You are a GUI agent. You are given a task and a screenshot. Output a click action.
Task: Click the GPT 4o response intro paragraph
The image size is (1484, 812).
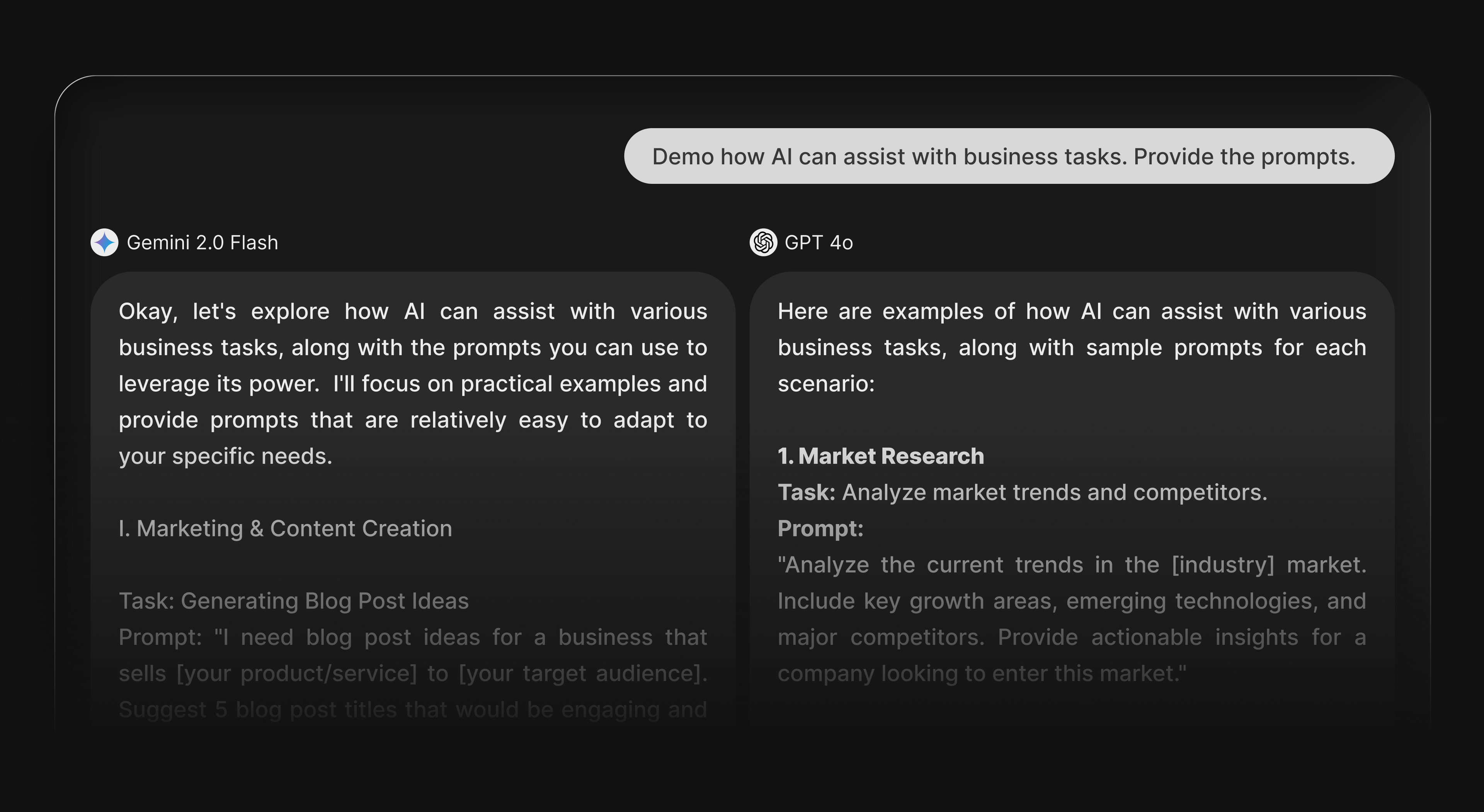tap(1072, 347)
